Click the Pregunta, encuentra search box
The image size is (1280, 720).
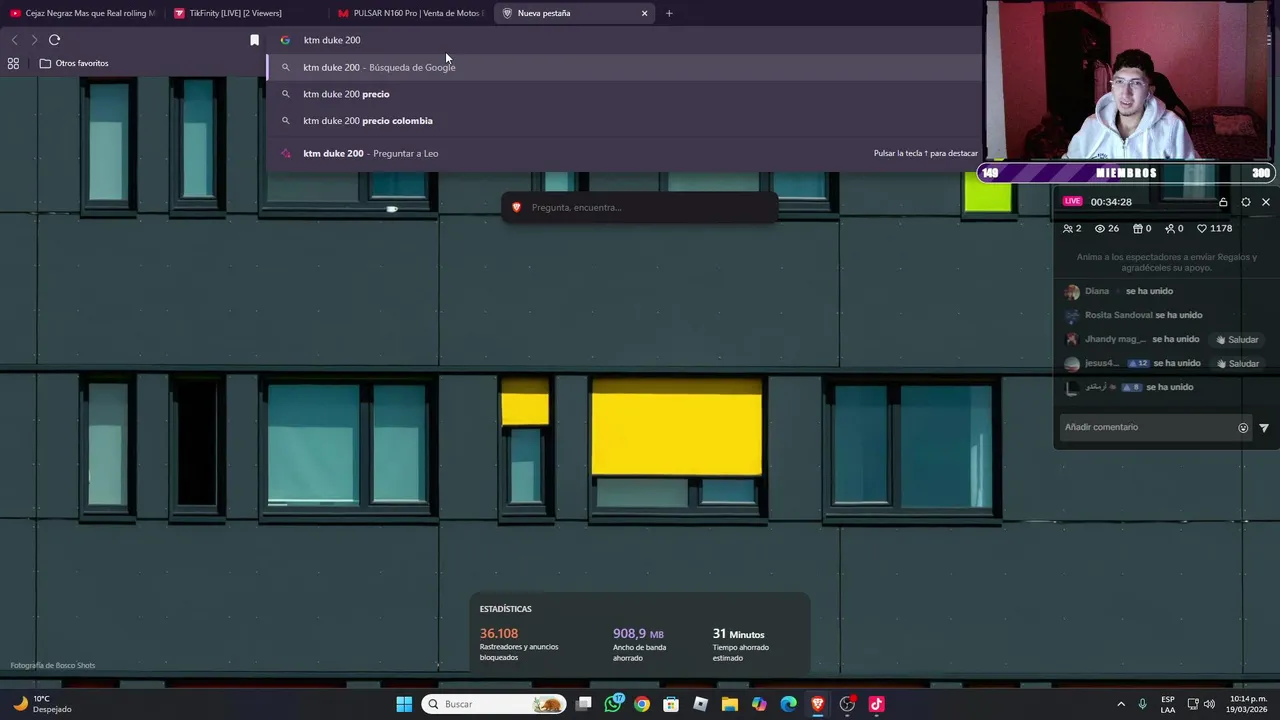click(640, 207)
